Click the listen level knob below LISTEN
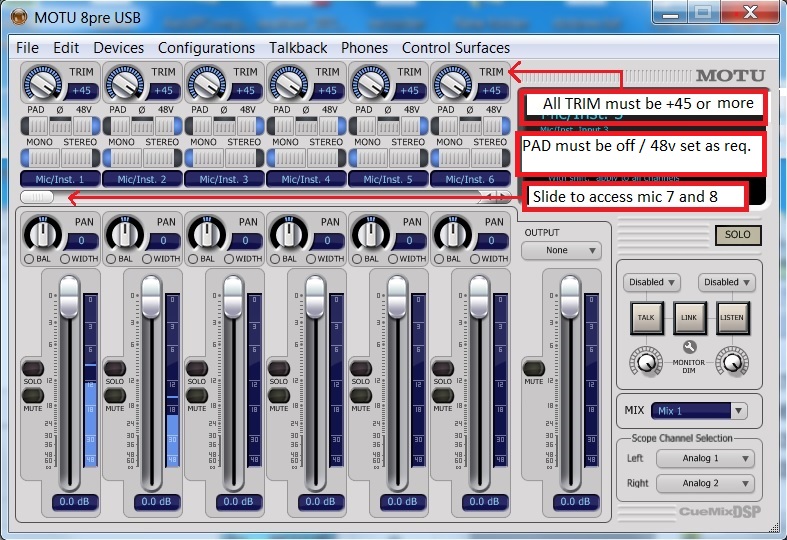The height and width of the screenshot is (540, 787). coord(732,361)
